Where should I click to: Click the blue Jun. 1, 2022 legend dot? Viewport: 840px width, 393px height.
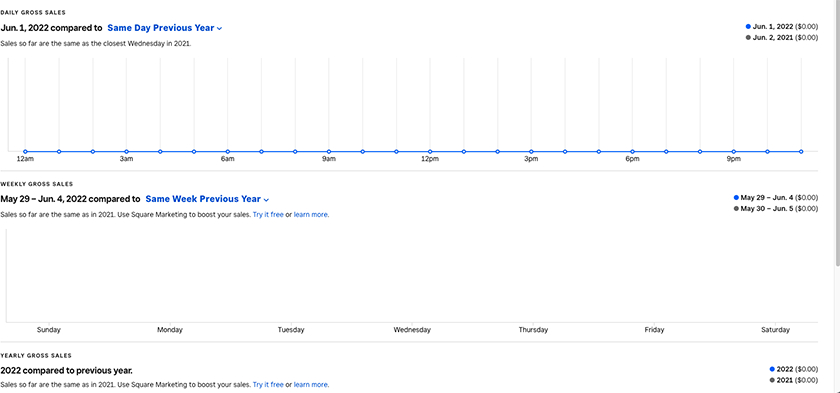pos(748,26)
